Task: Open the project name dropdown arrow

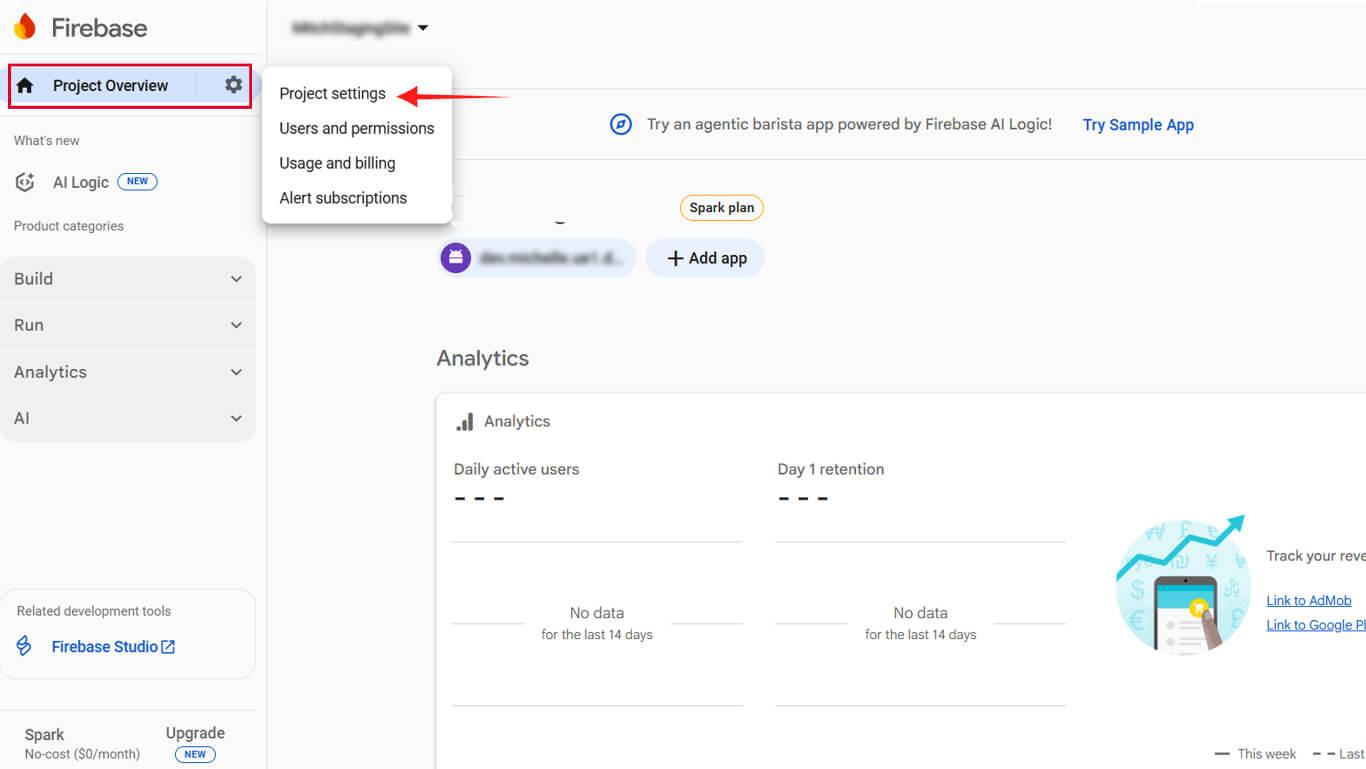Action: (423, 28)
